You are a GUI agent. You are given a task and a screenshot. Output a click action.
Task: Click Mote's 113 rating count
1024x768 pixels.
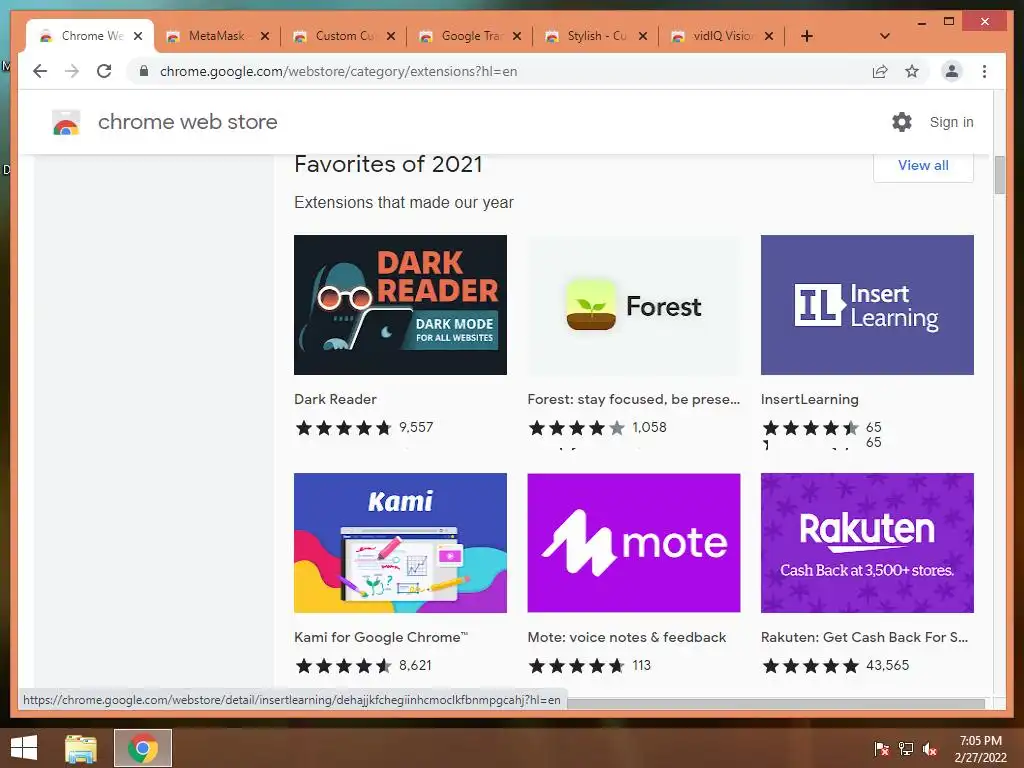tap(641, 665)
